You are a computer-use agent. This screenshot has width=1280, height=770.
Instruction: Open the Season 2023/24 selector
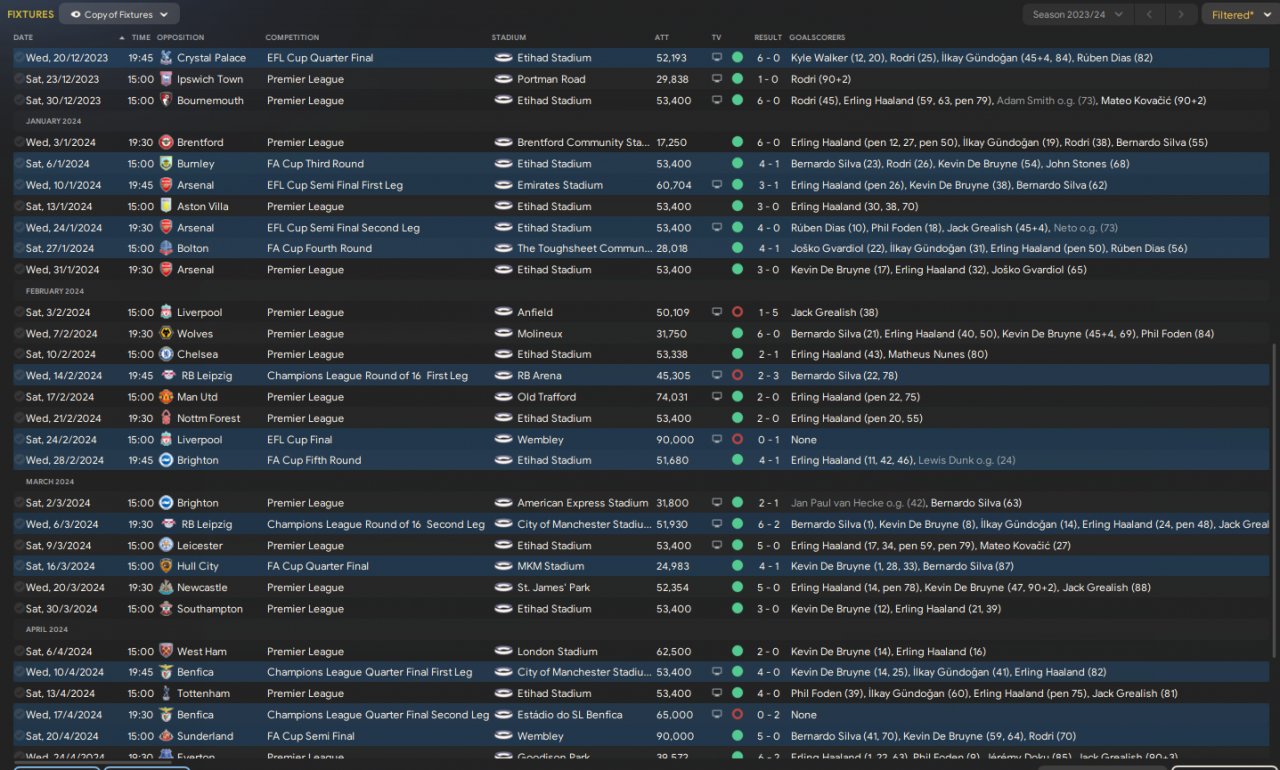(1078, 15)
